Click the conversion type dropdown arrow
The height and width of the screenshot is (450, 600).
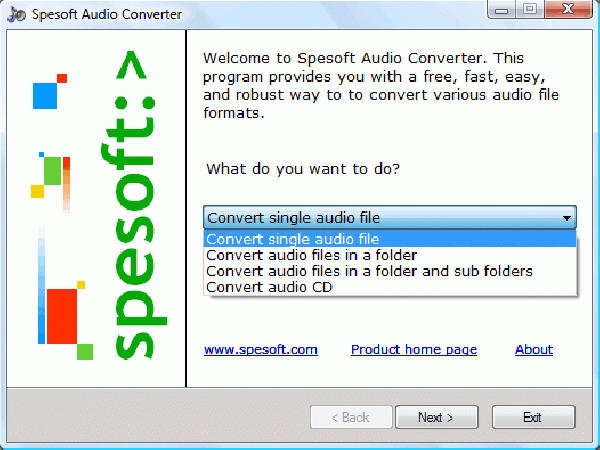pyautogui.click(x=567, y=218)
